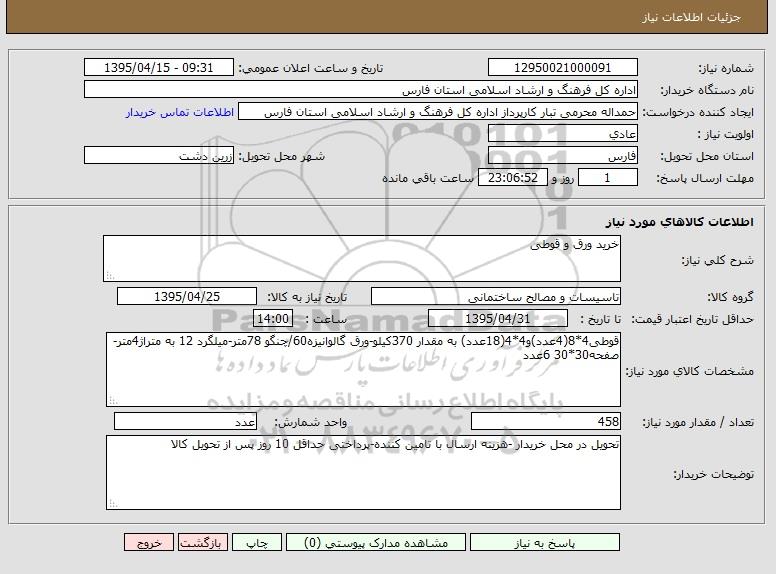Click the توضیحات خریدار text area
The width and height of the screenshot is (776, 574).
tap(363, 473)
